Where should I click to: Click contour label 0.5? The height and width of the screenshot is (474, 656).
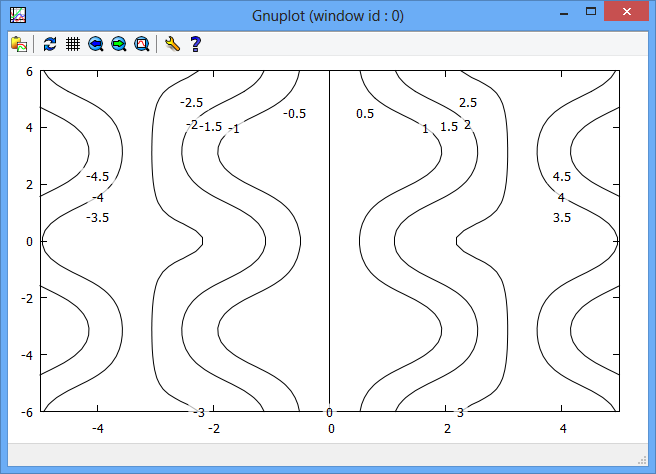(365, 114)
